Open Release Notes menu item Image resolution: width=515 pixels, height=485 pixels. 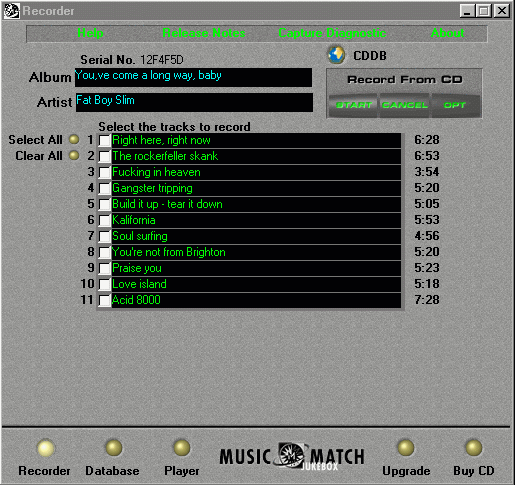204,33
